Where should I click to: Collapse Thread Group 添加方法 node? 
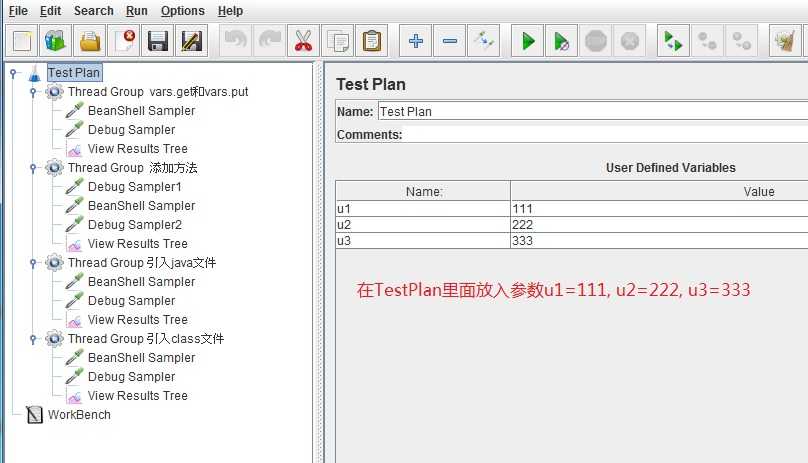point(33,168)
